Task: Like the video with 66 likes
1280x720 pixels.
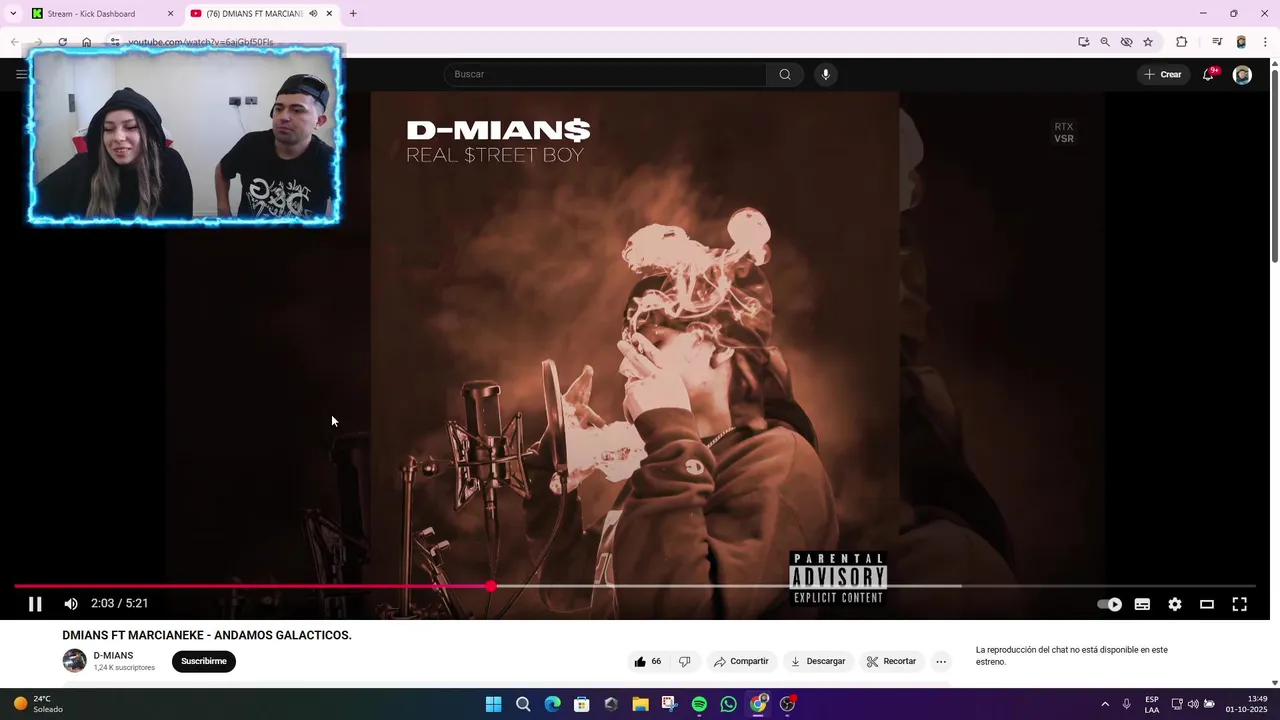Action: tap(648, 661)
